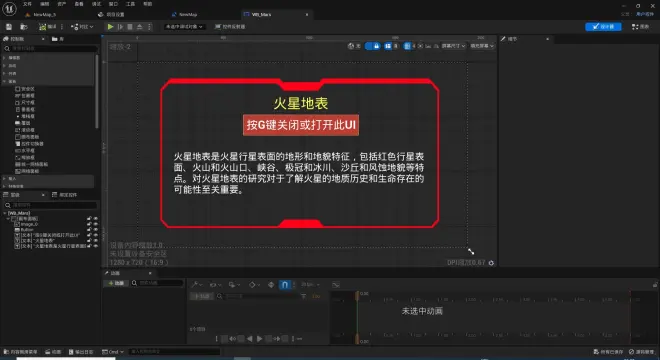Select the Grid Panel in Palette

(x=27, y=171)
